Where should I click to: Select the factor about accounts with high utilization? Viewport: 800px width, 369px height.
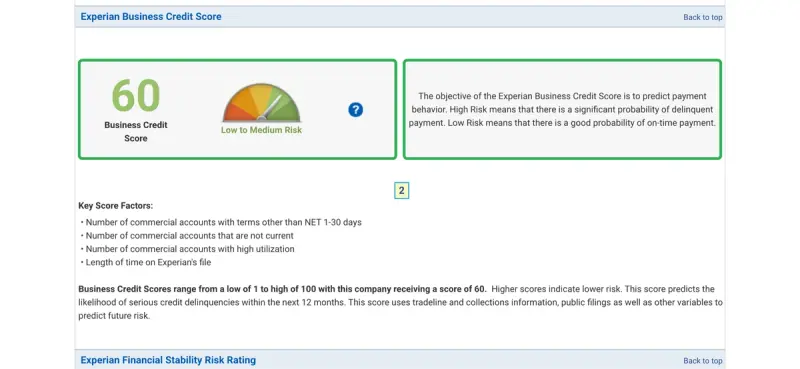pyautogui.click(x=190, y=249)
